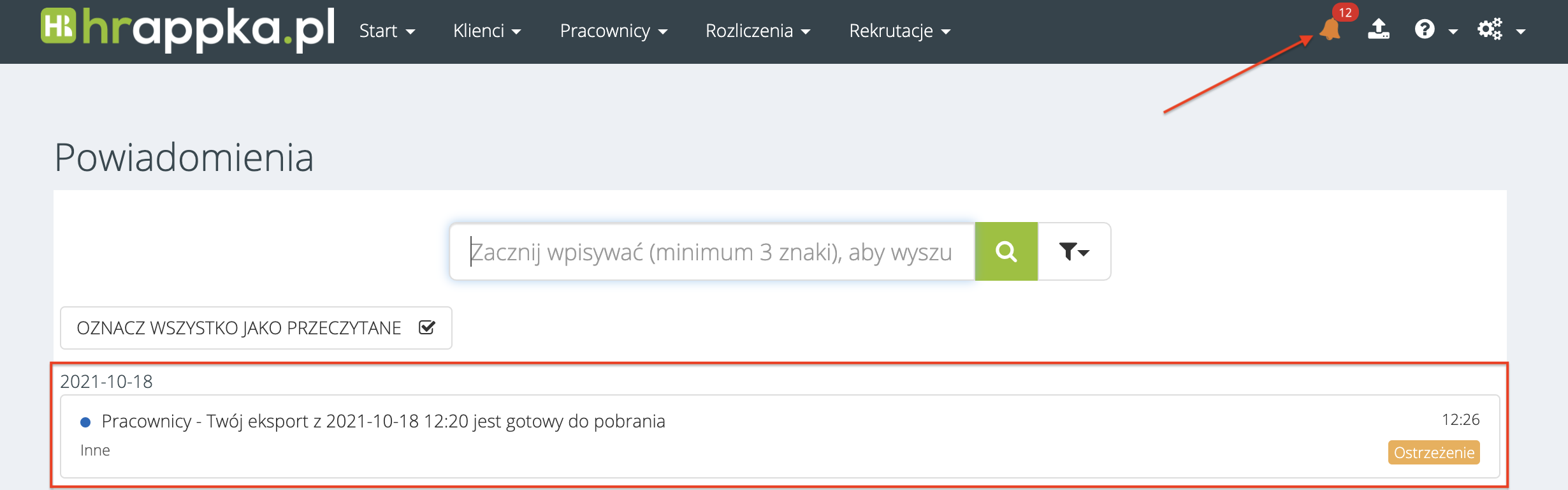Open the Rozliczenia menu
The width and height of the screenshot is (1568, 490).
pos(757,31)
